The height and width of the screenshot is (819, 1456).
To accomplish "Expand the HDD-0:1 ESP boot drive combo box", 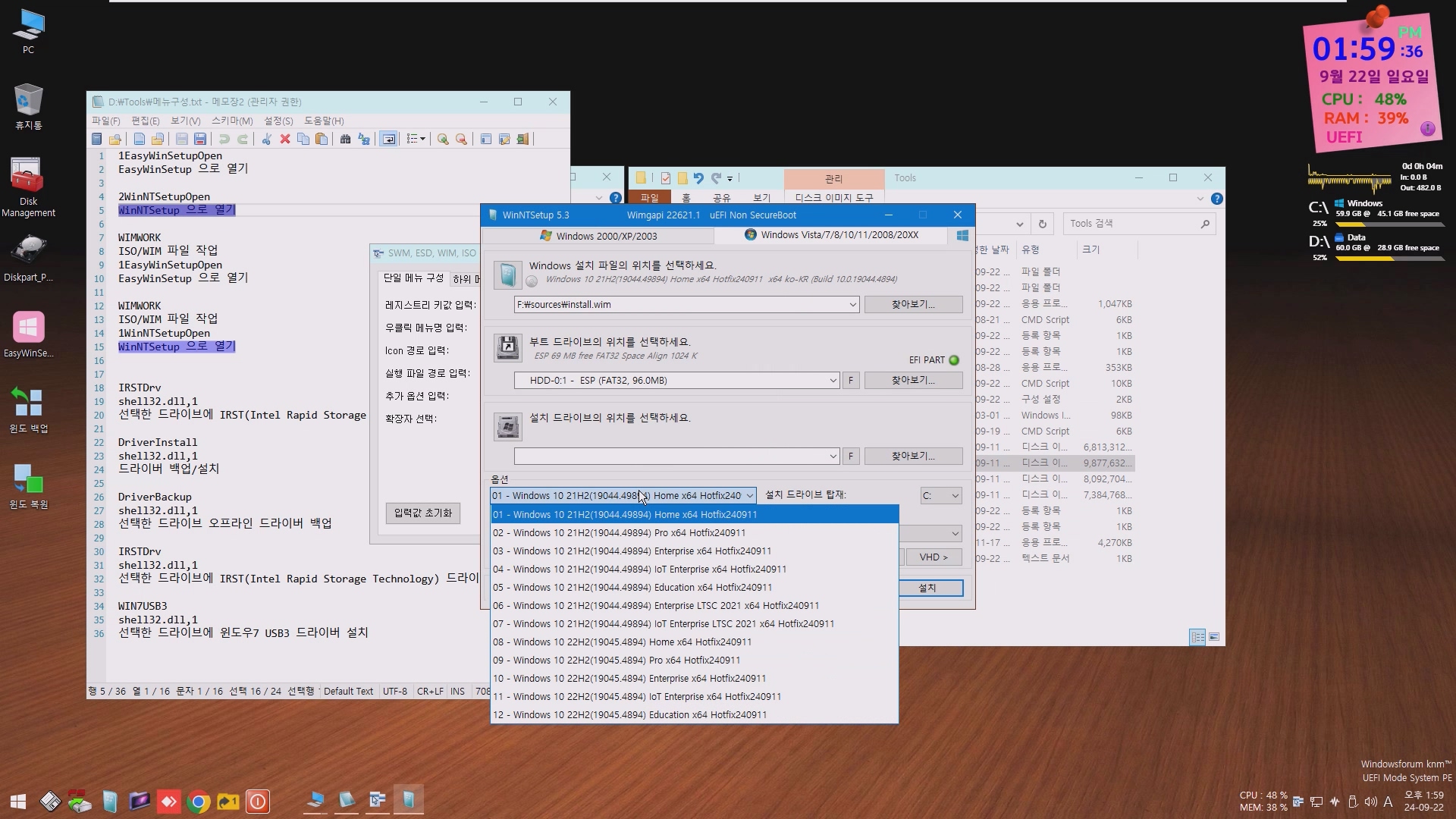I will click(833, 381).
